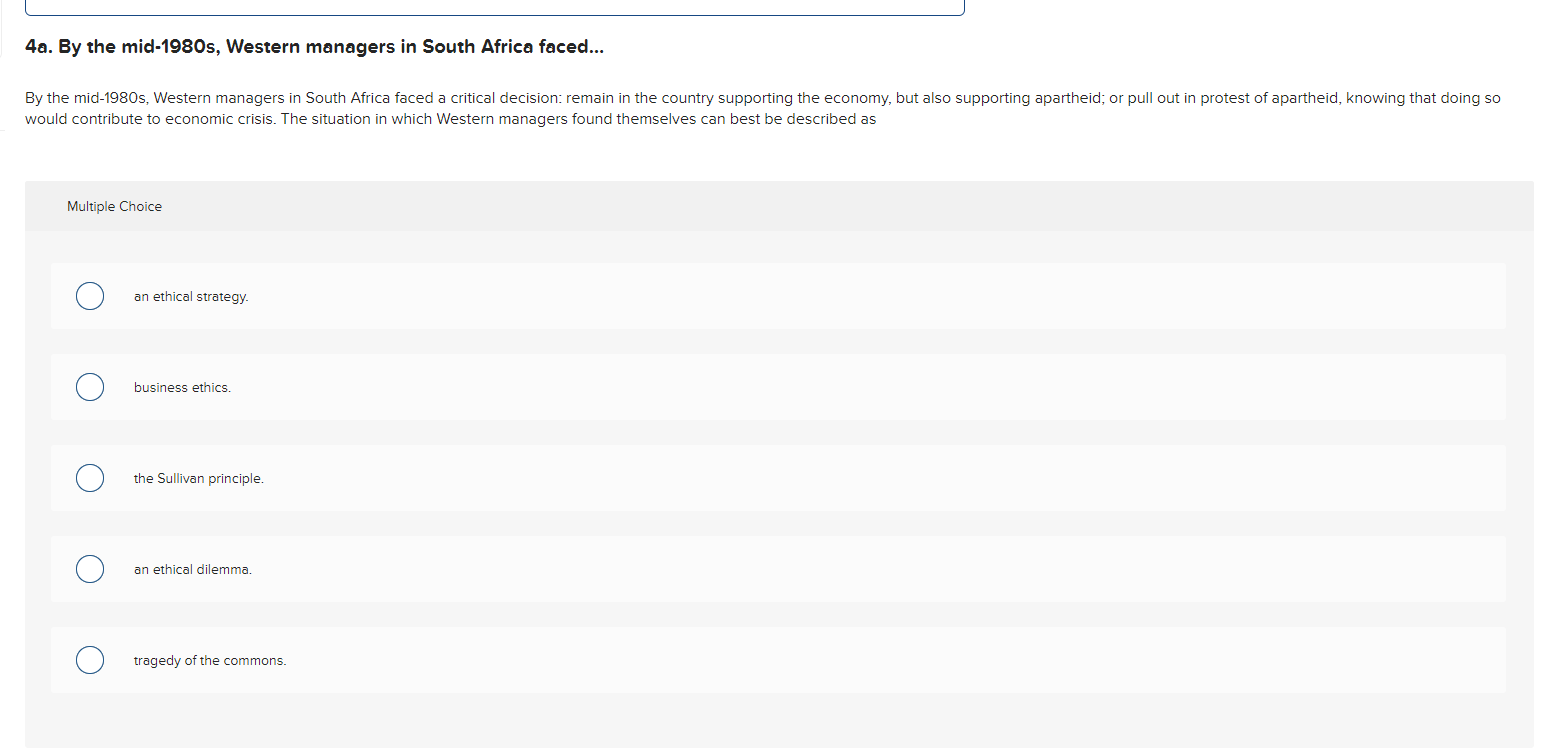Pick the 'an ethical dilemma' radio button
1558x748 pixels.
click(90, 569)
